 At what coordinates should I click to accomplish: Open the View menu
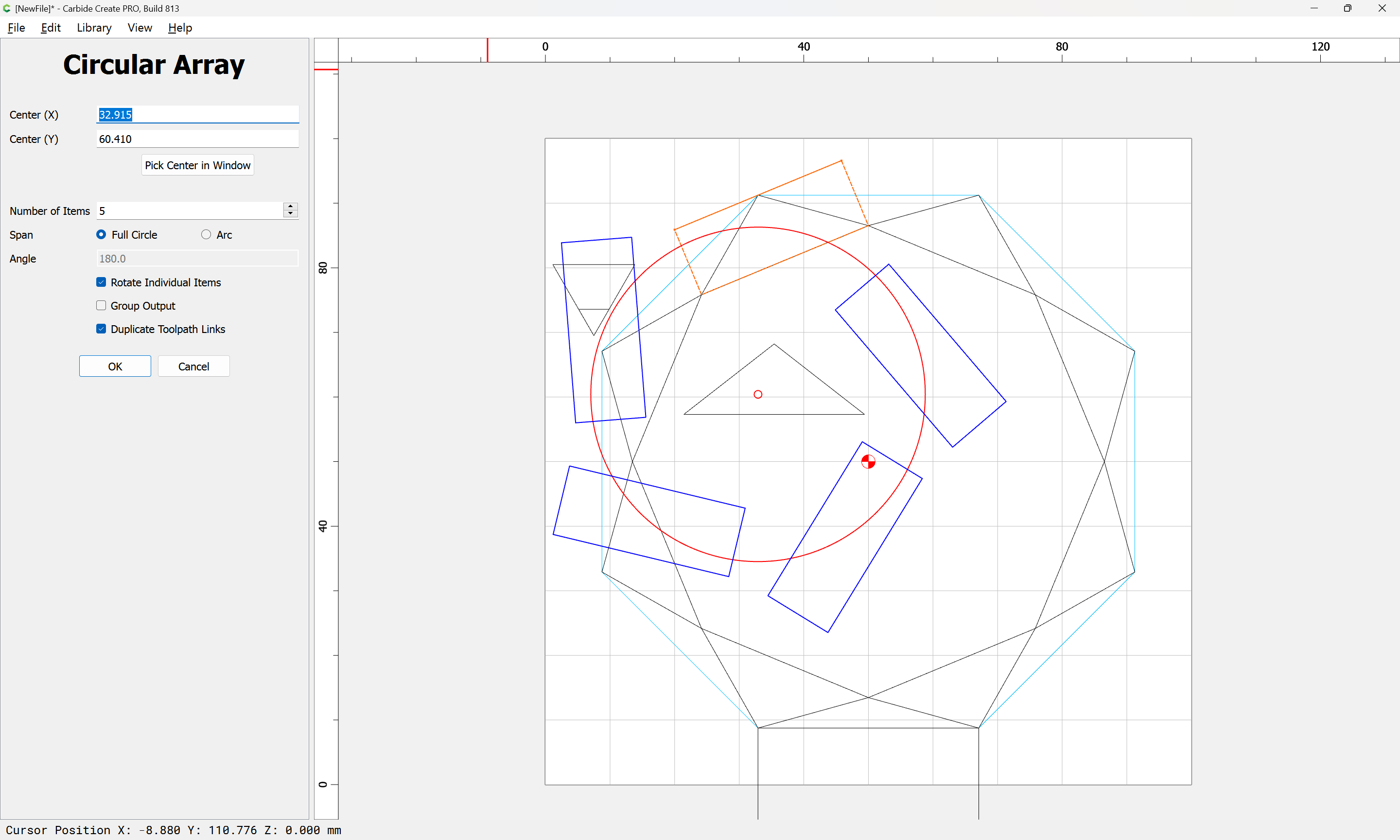tap(140, 28)
